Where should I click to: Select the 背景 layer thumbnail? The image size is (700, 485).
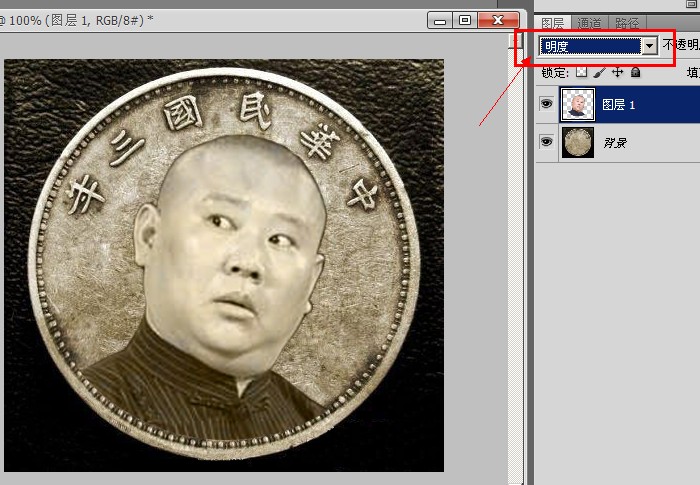click(578, 142)
